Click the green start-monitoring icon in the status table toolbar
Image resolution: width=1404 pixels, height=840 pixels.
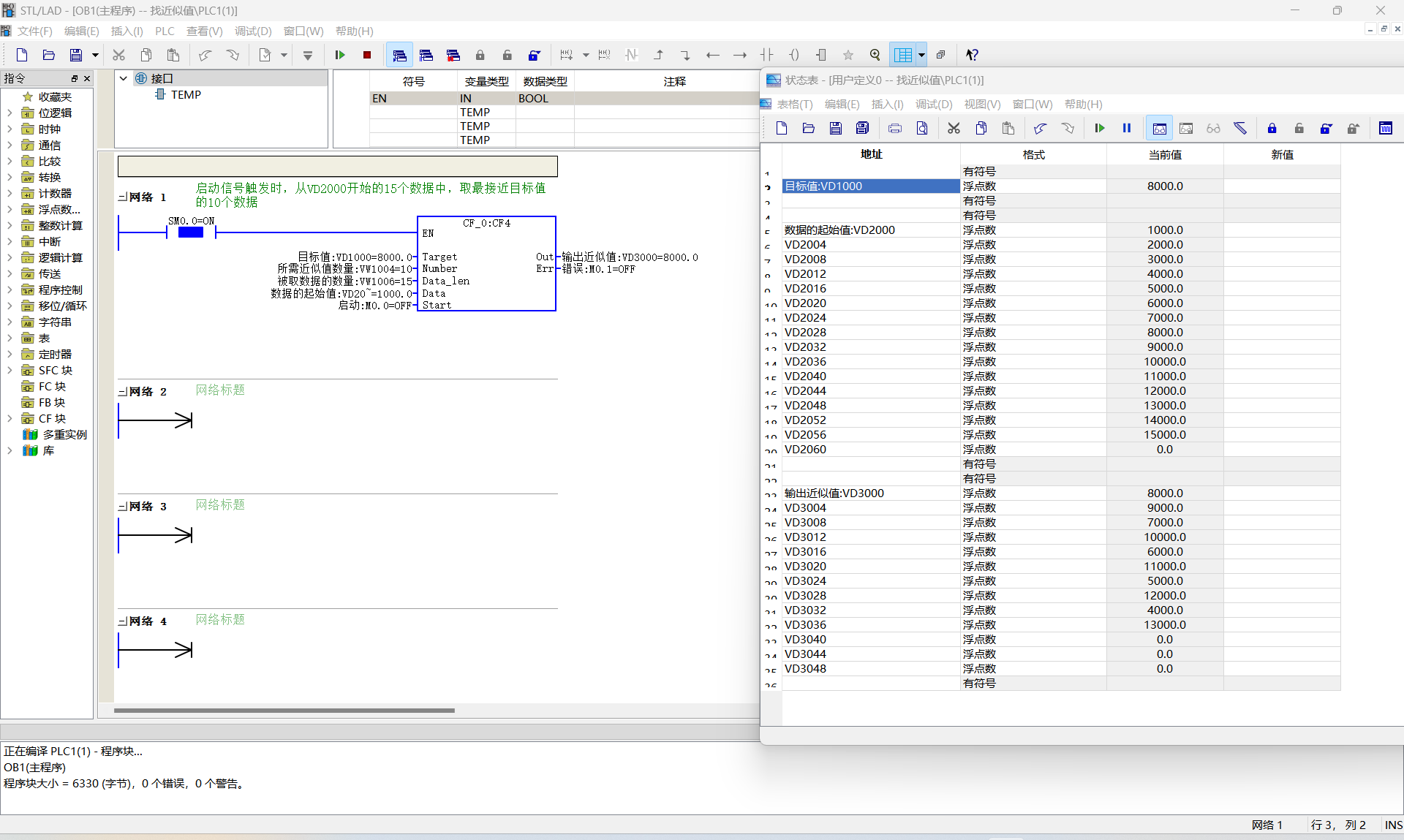(1099, 128)
